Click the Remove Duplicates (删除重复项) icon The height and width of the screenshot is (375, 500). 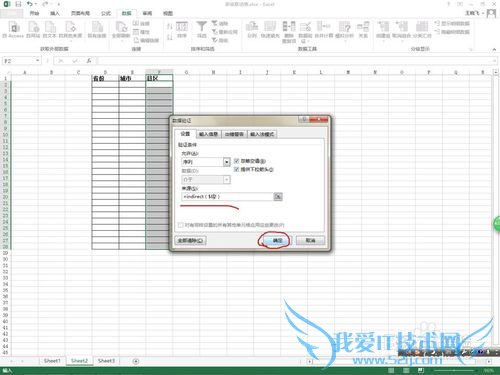[x=289, y=32]
